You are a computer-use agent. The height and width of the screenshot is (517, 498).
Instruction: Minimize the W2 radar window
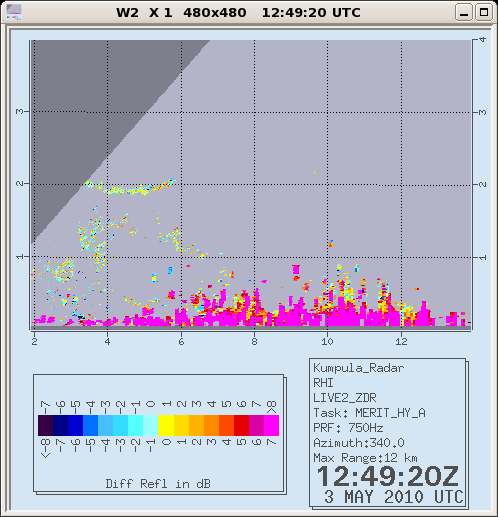click(464, 13)
